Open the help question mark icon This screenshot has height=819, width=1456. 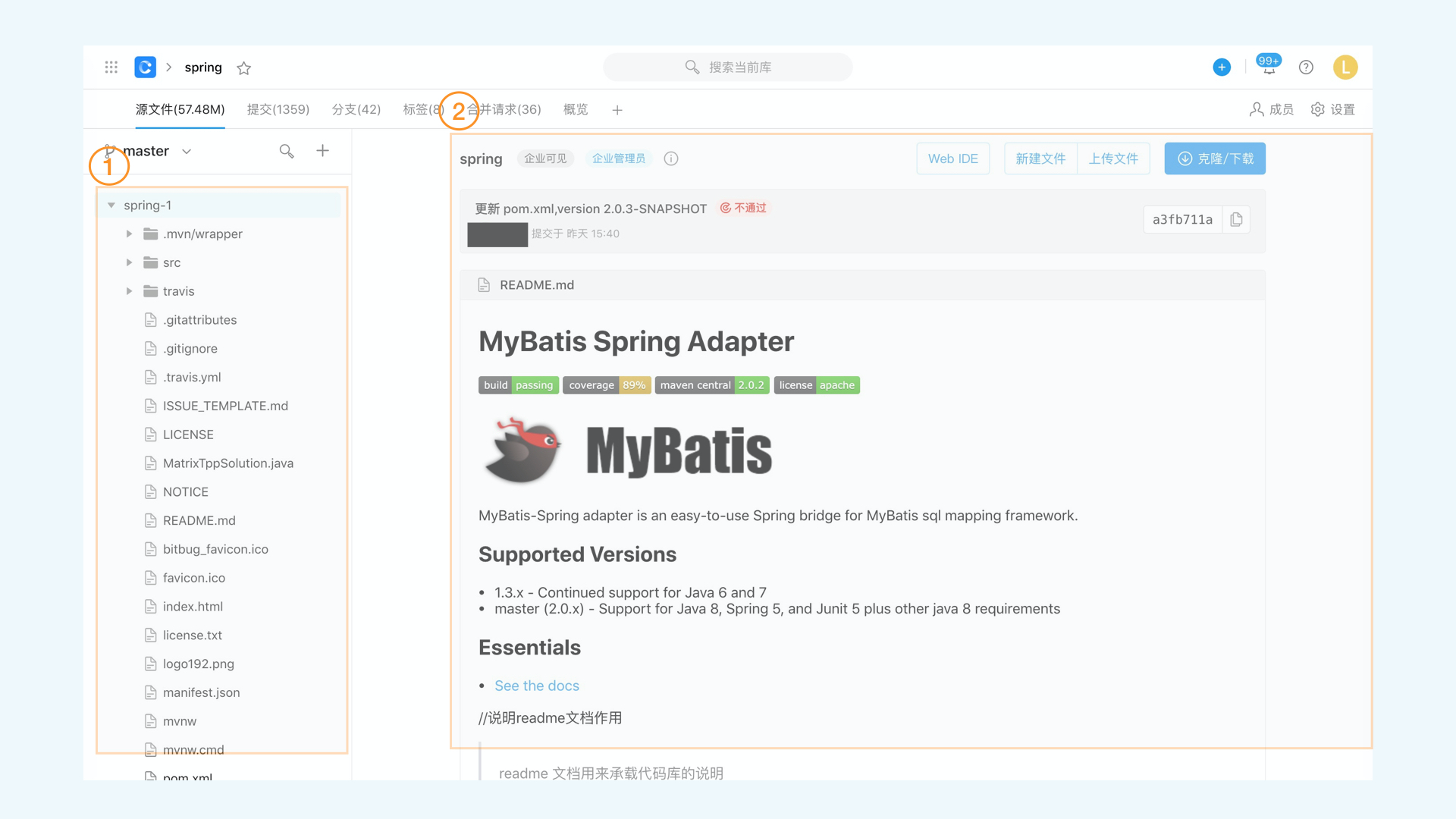coord(1306,67)
